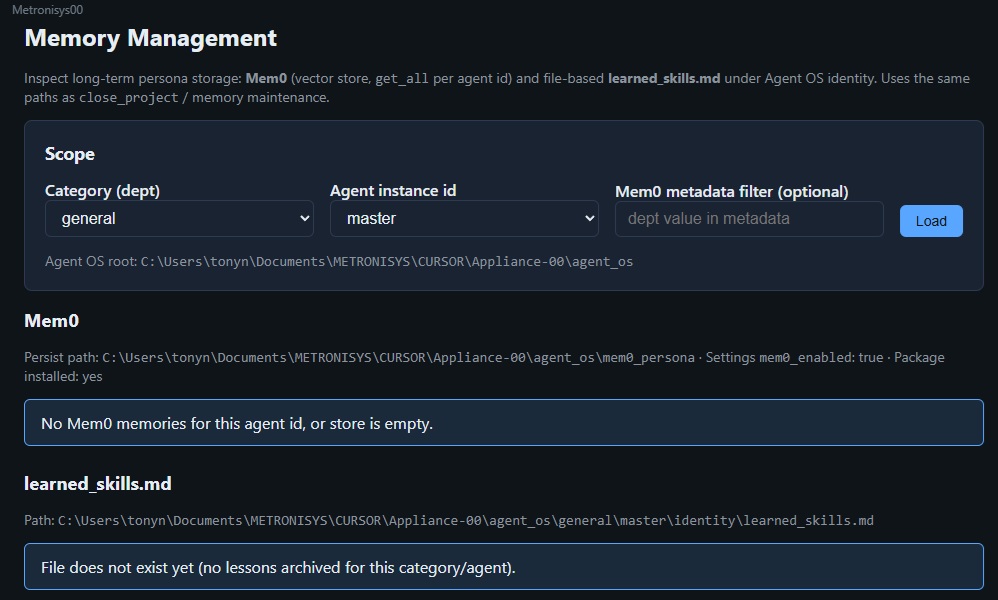Screen dimensions: 998x600
Task: Click the Agent instance id field label
Action: click(393, 190)
